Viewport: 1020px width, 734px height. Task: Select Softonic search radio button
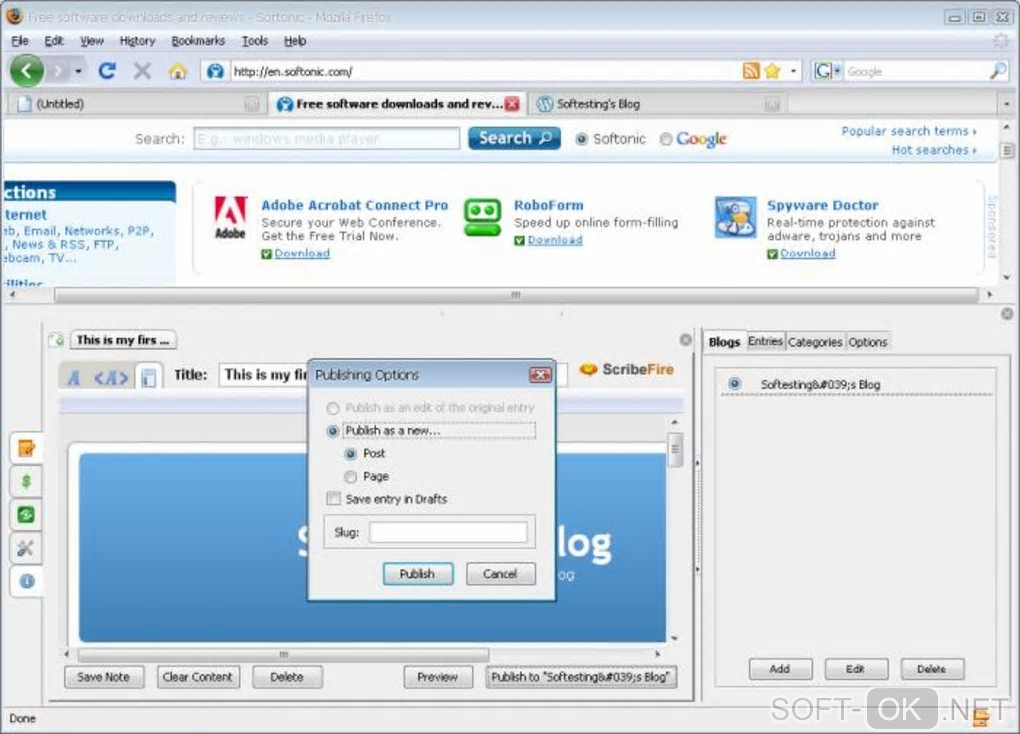pos(582,139)
